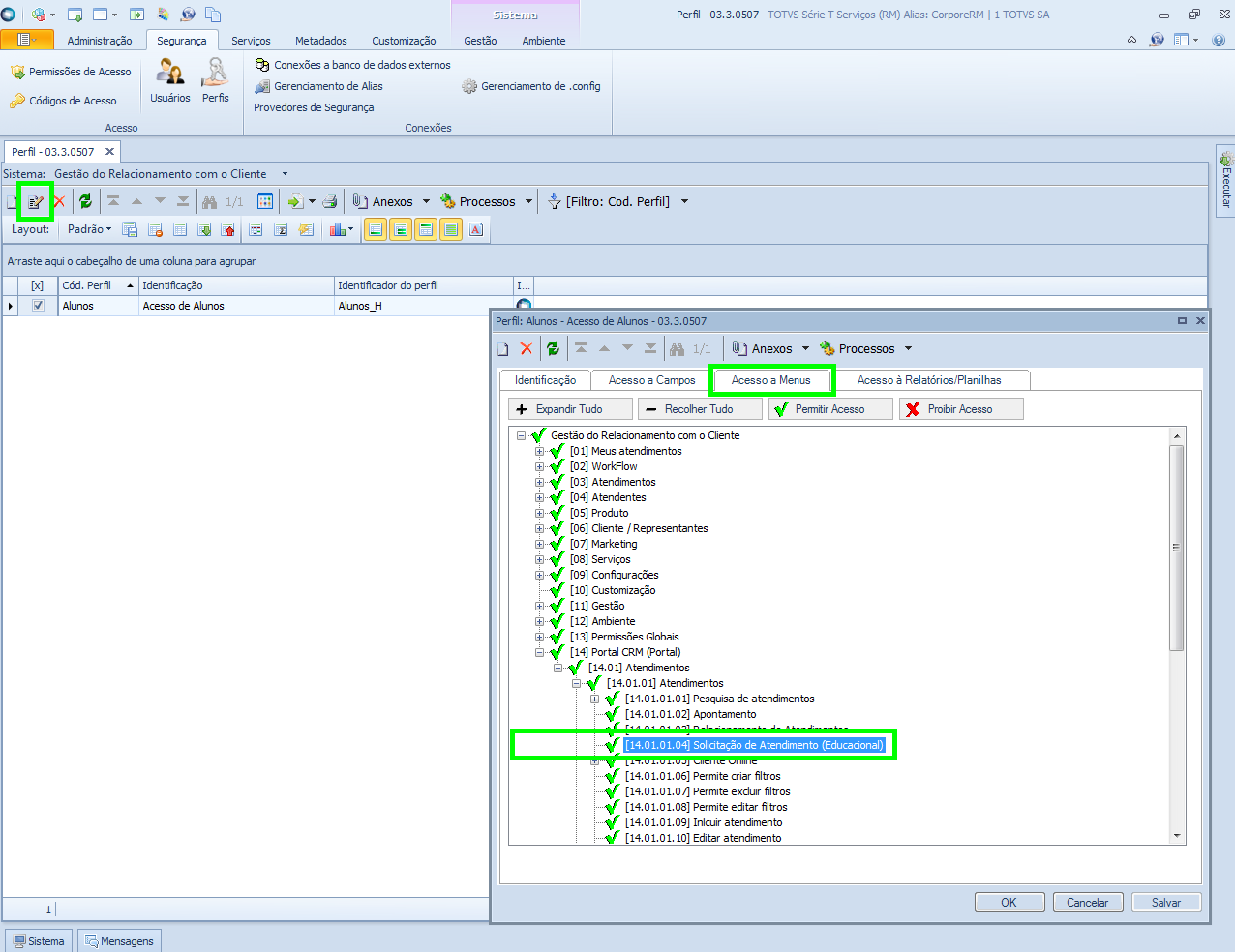Click the Expandir Tudo button
The image size is (1235, 952).
point(570,409)
